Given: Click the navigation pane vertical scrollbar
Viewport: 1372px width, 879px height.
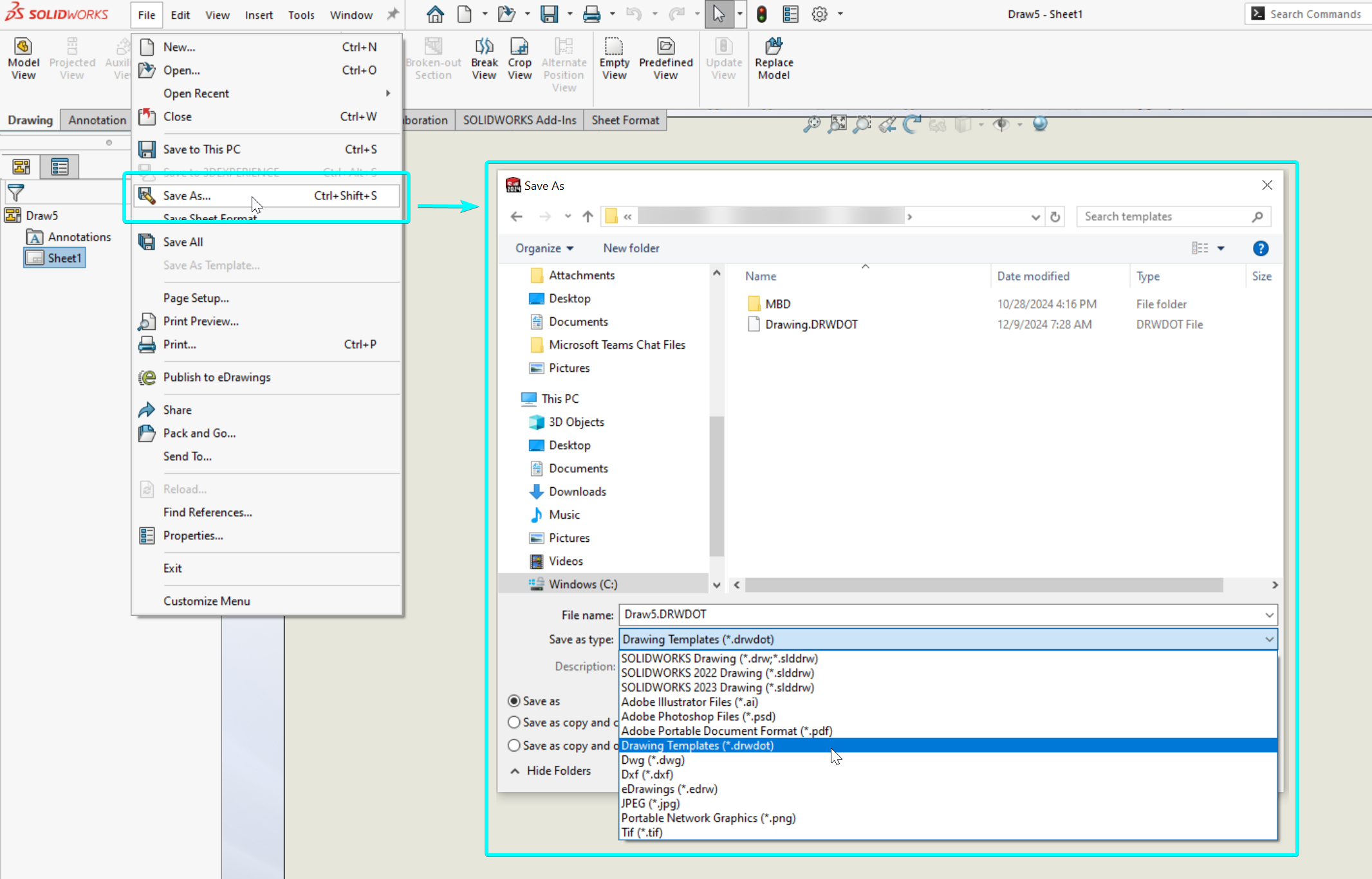Looking at the screenshot, I should pos(716,487).
